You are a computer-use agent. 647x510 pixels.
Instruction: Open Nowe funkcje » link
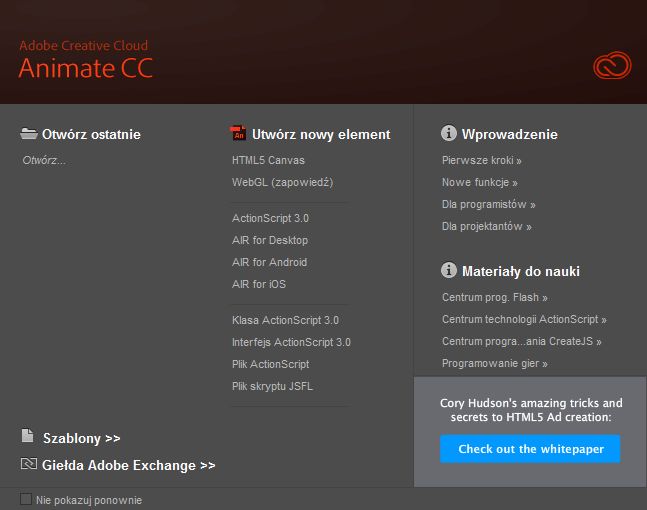click(479, 183)
